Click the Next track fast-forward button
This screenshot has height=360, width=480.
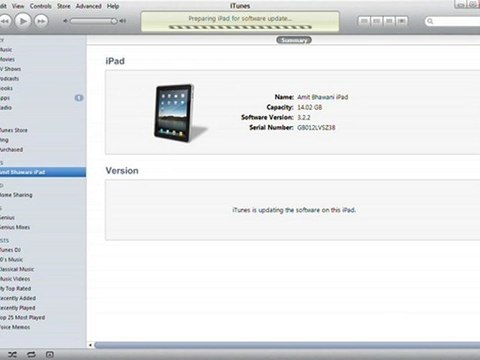pos(41,21)
